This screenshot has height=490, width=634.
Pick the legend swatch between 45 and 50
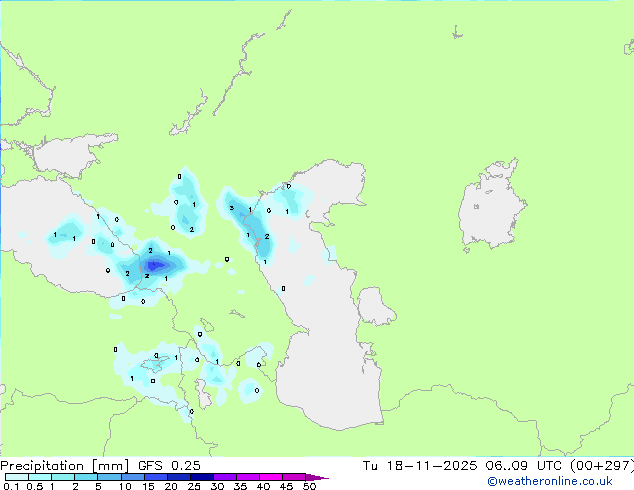click(294, 477)
